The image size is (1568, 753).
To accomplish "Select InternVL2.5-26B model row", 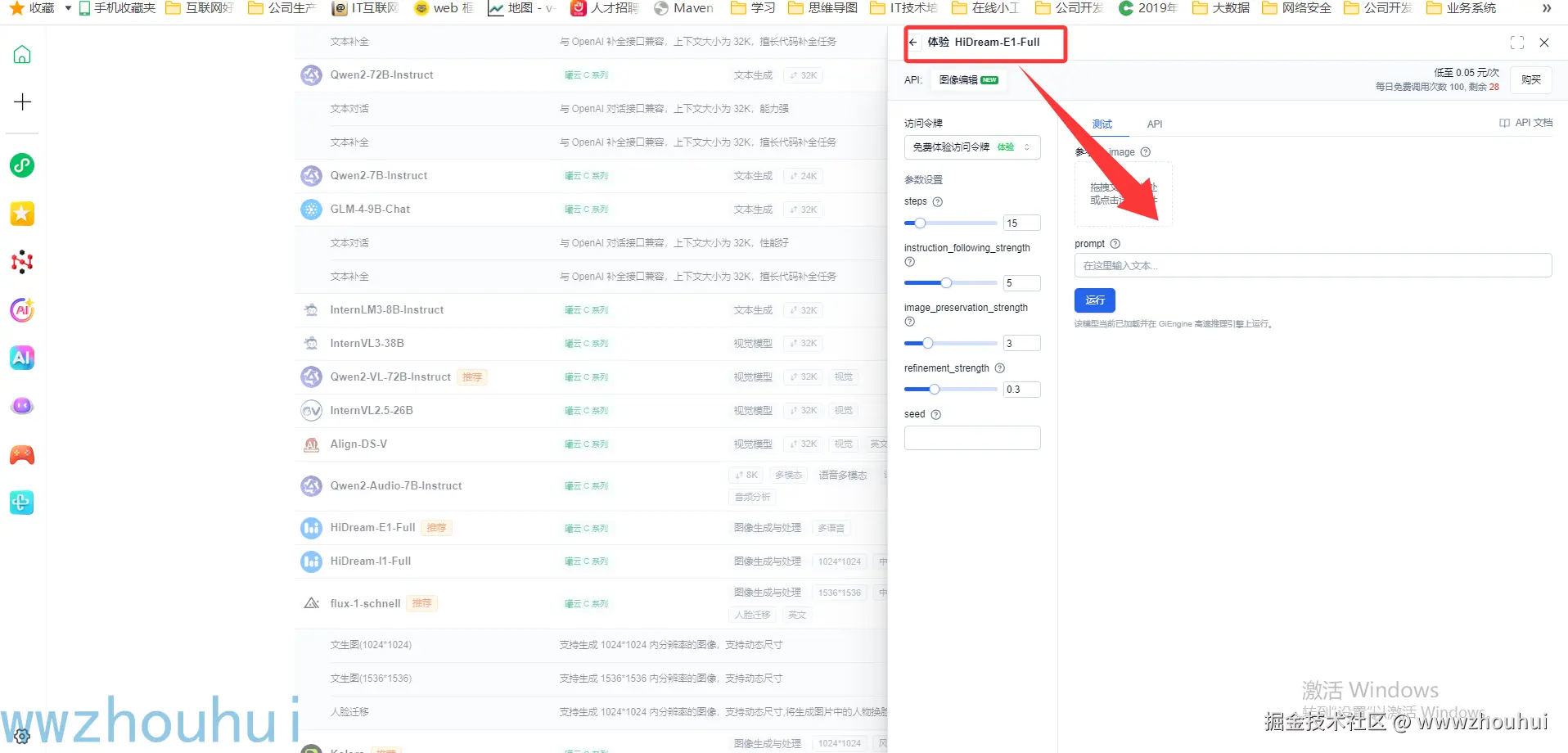I will tap(591, 411).
